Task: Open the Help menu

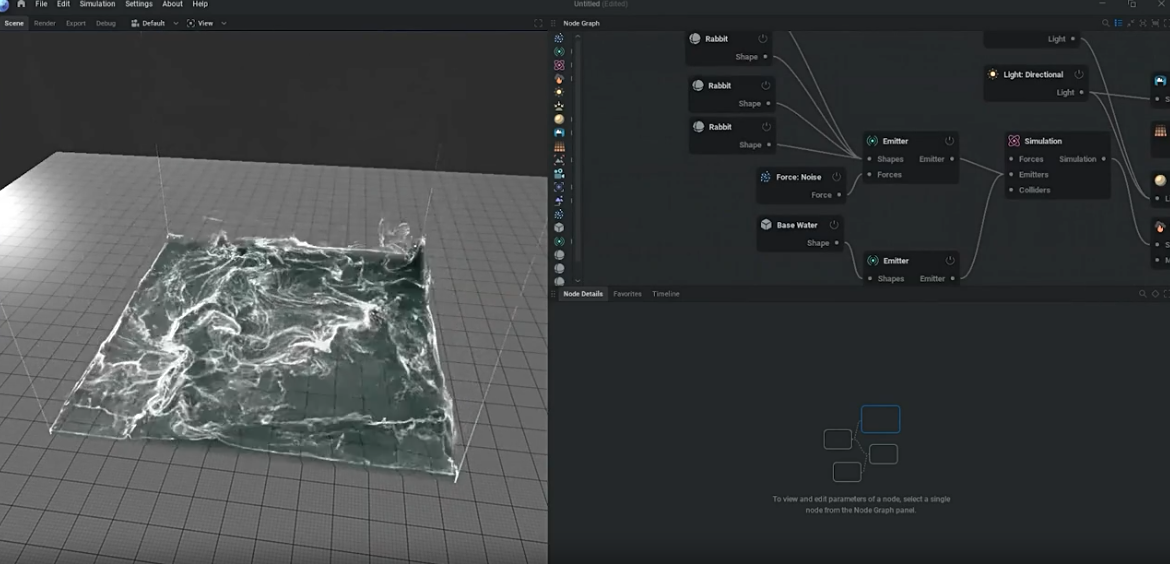Action: (200, 4)
